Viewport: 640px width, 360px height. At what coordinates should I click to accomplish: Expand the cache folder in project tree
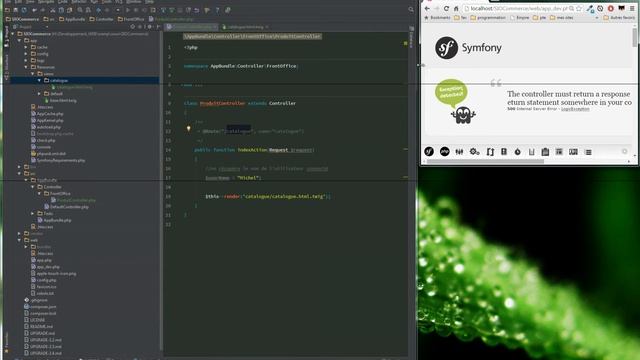click(x=26, y=47)
